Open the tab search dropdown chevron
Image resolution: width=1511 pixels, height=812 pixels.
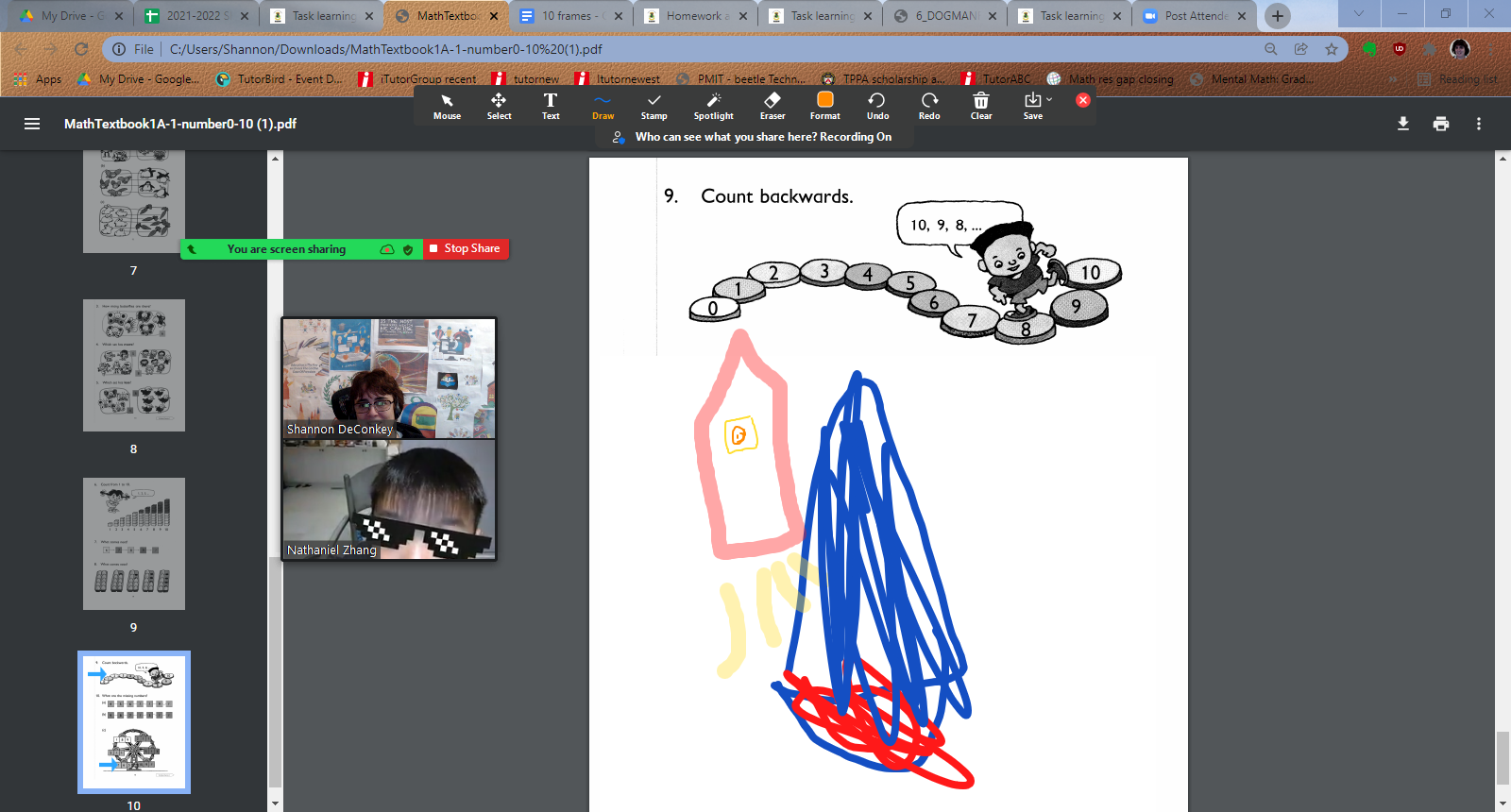point(1358,14)
